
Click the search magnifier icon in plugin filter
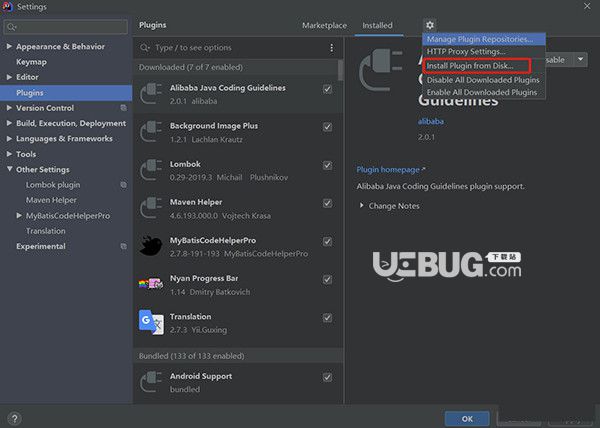coord(145,48)
